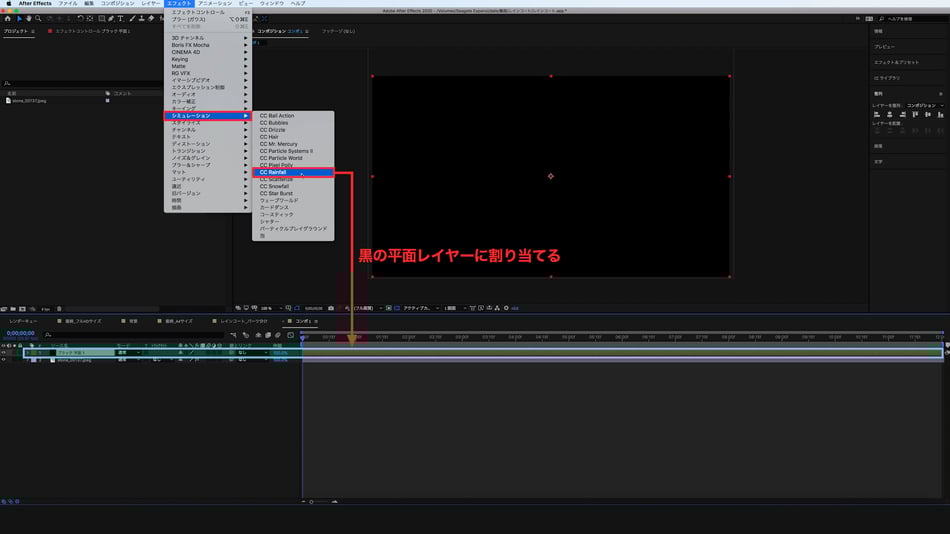Click the help search field
The width and height of the screenshot is (950, 534).
(905, 18)
